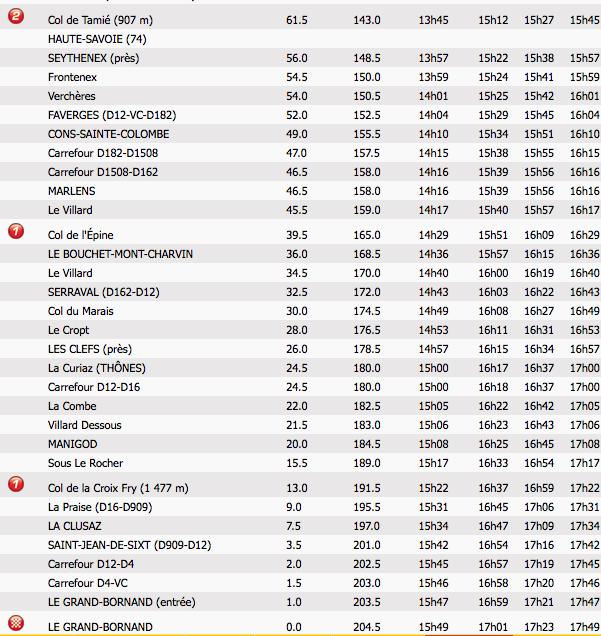
Task: Click the SERRAVAL (D162-D12) entry
Action: click(104, 292)
